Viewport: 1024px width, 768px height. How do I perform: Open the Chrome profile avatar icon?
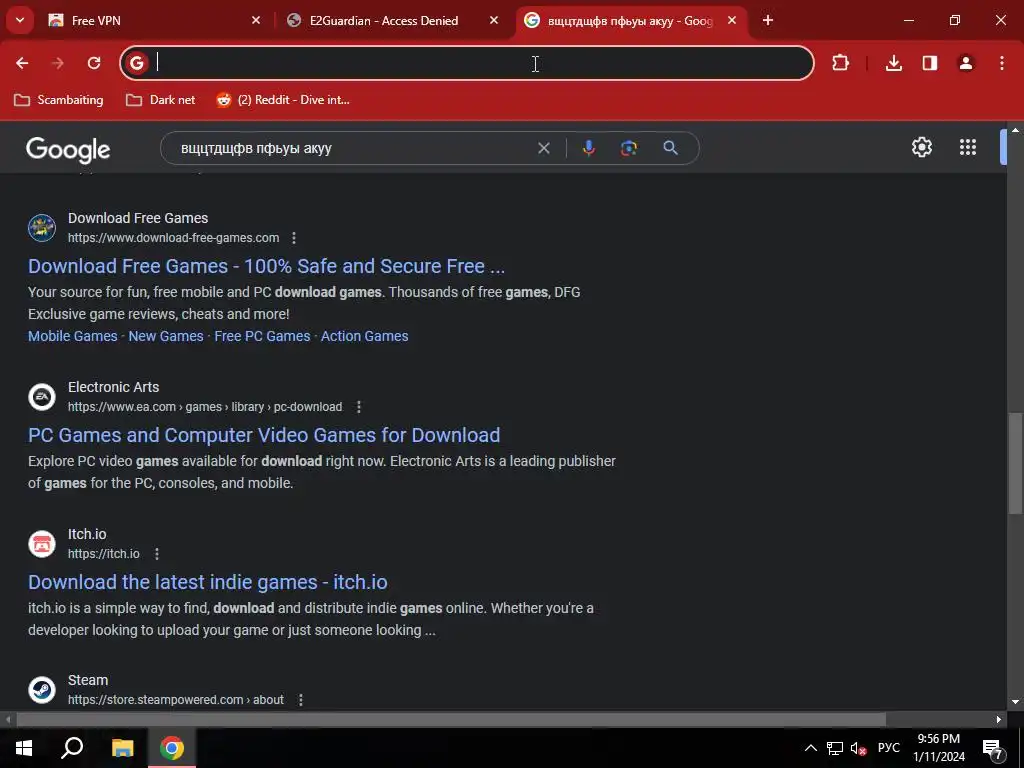[966, 63]
